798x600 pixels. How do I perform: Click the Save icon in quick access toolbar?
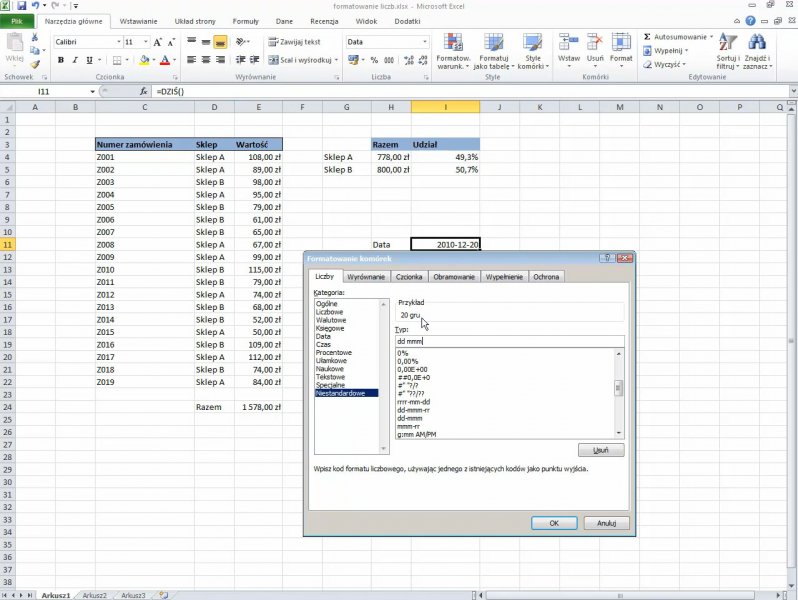click(21, 6)
